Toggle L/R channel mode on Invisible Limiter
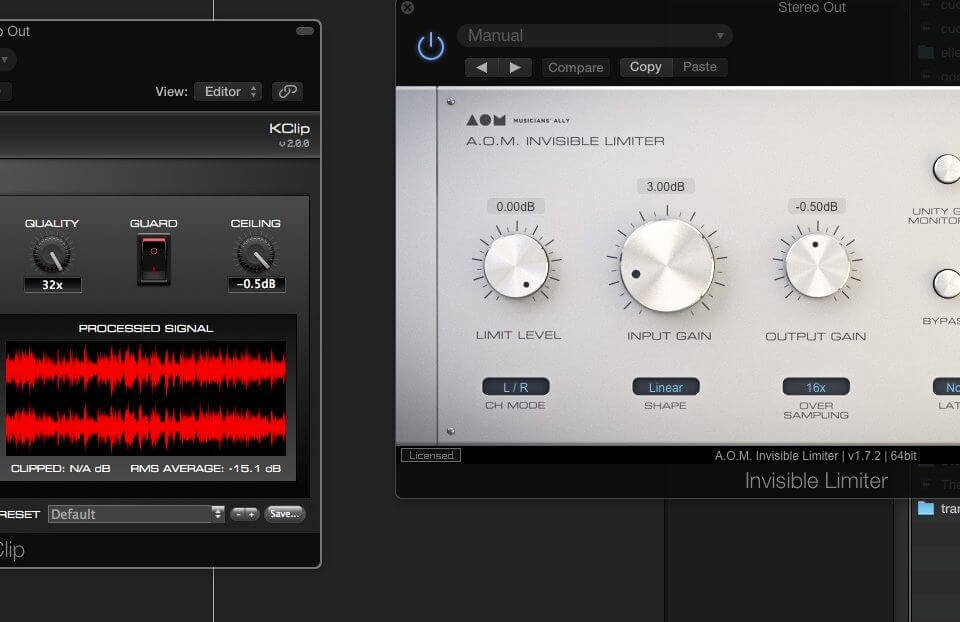Viewport: 960px width, 622px height. [x=516, y=387]
